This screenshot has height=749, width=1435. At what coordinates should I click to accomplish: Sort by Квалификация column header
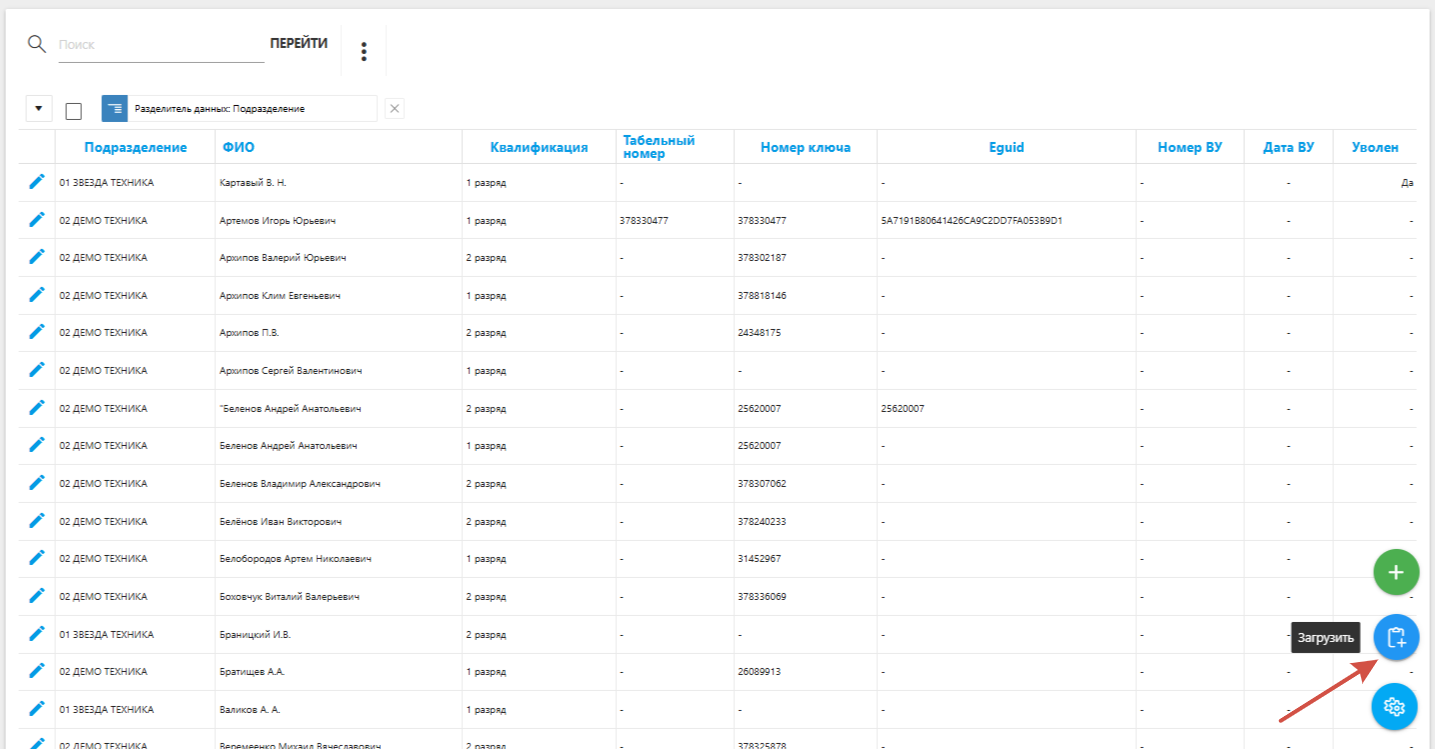538,148
